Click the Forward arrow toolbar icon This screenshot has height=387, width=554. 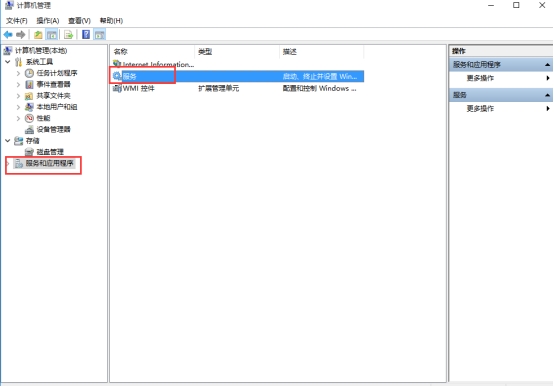(21, 35)
